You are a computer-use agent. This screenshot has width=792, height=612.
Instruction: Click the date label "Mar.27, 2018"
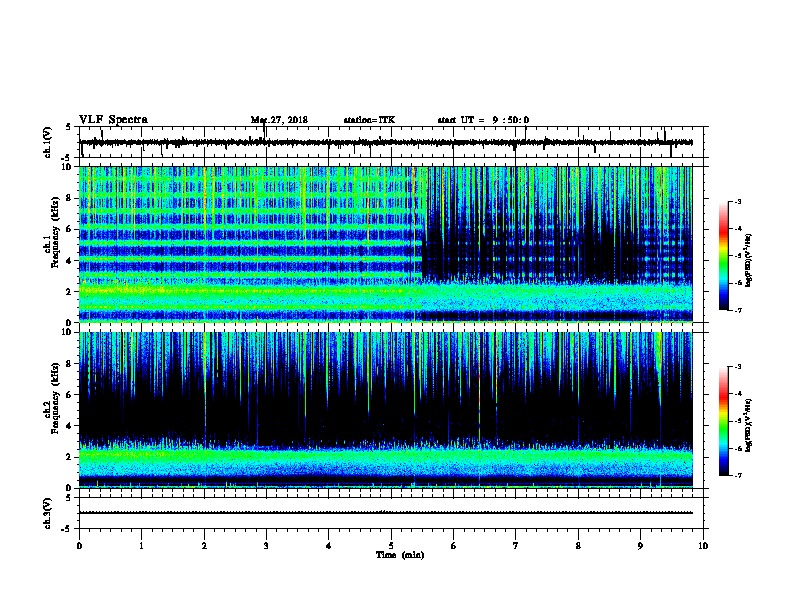[279, 120]
